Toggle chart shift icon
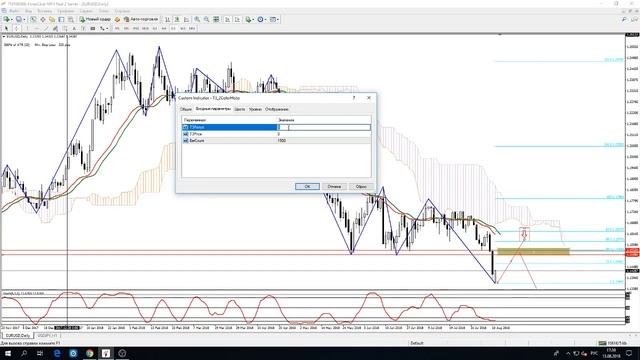 point(237,19)
